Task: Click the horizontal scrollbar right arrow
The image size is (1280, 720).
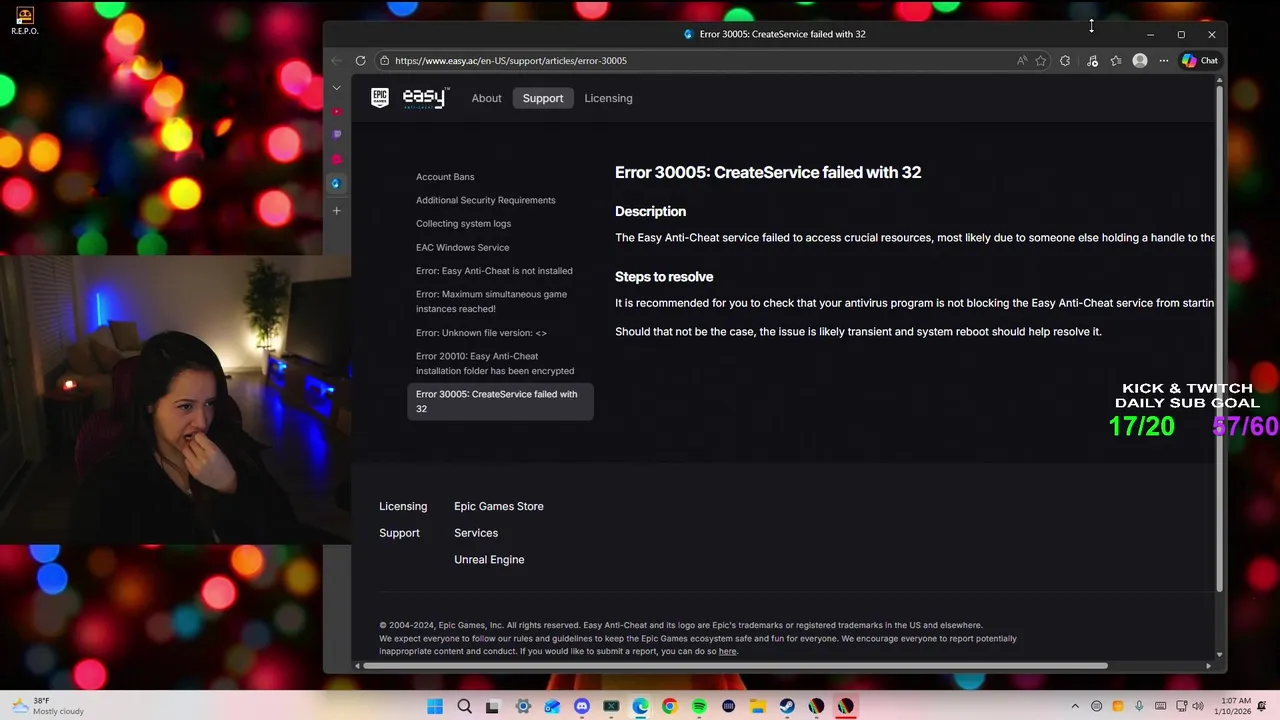Action: tap(1208, 666)
